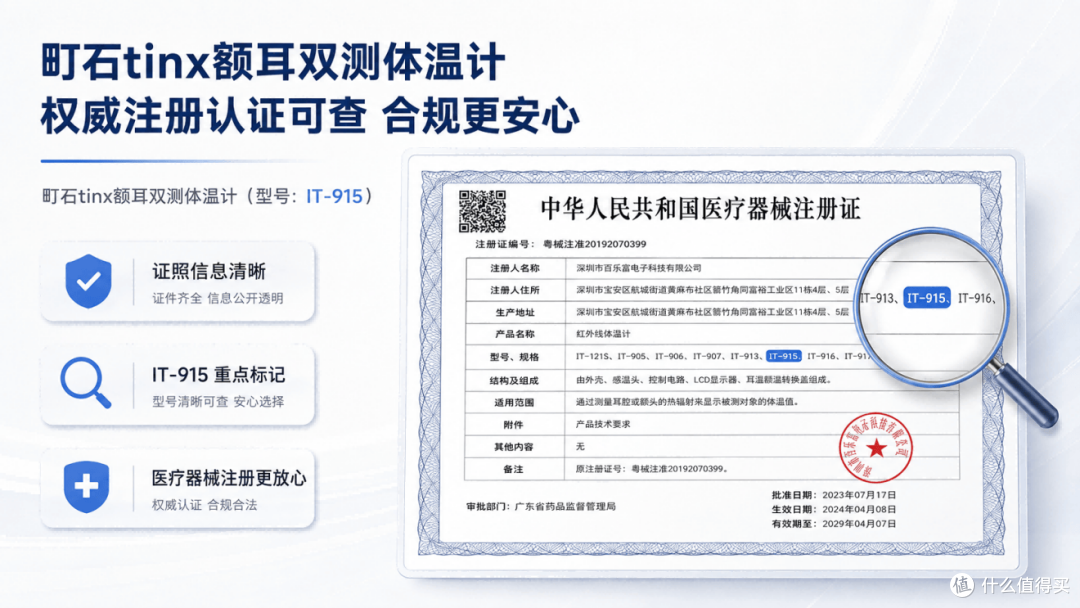Click the blue checkmark shield icon

coord(88,281)
